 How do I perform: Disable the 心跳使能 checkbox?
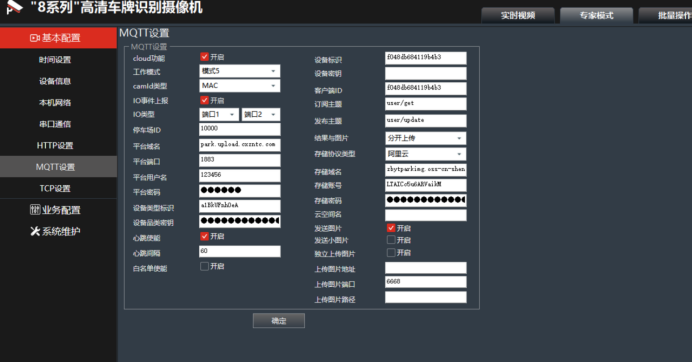(x=204, y=236)
